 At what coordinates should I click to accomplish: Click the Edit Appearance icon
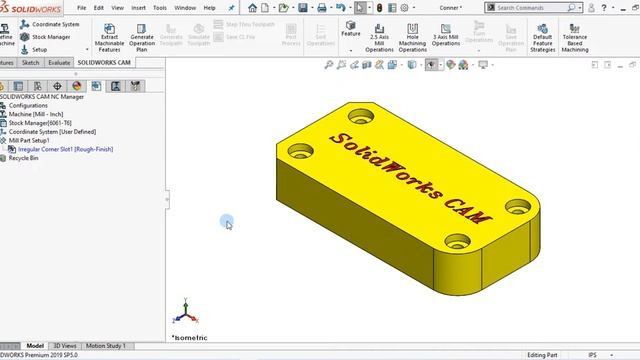(x=450, y=65)
